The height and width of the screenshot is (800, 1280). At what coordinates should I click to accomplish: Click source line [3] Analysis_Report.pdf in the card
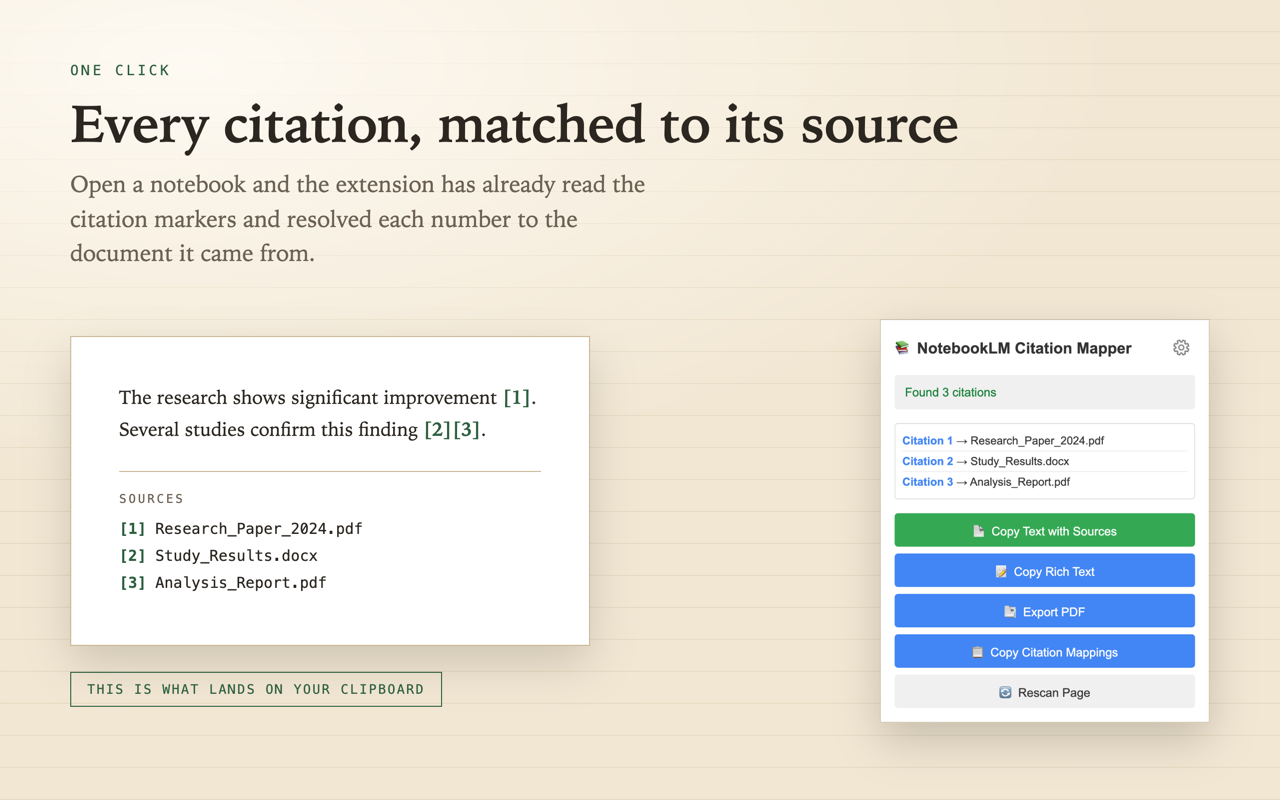(x=223, y=582)
